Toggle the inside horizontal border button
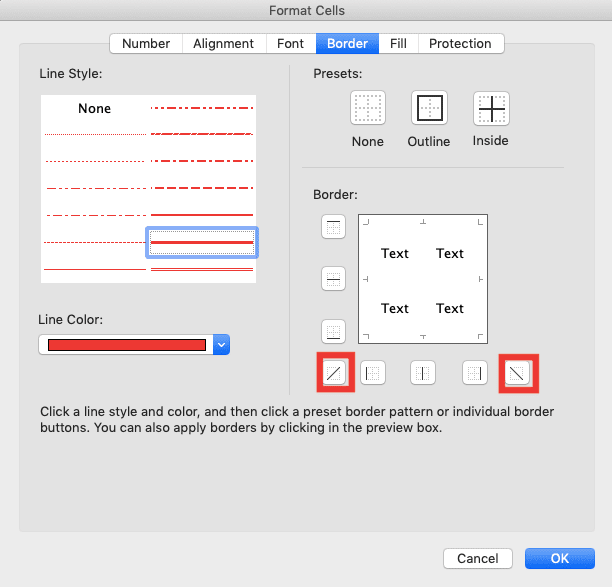Image resolution: width=612 pixels, height=587 pixels. click(333, 279)
